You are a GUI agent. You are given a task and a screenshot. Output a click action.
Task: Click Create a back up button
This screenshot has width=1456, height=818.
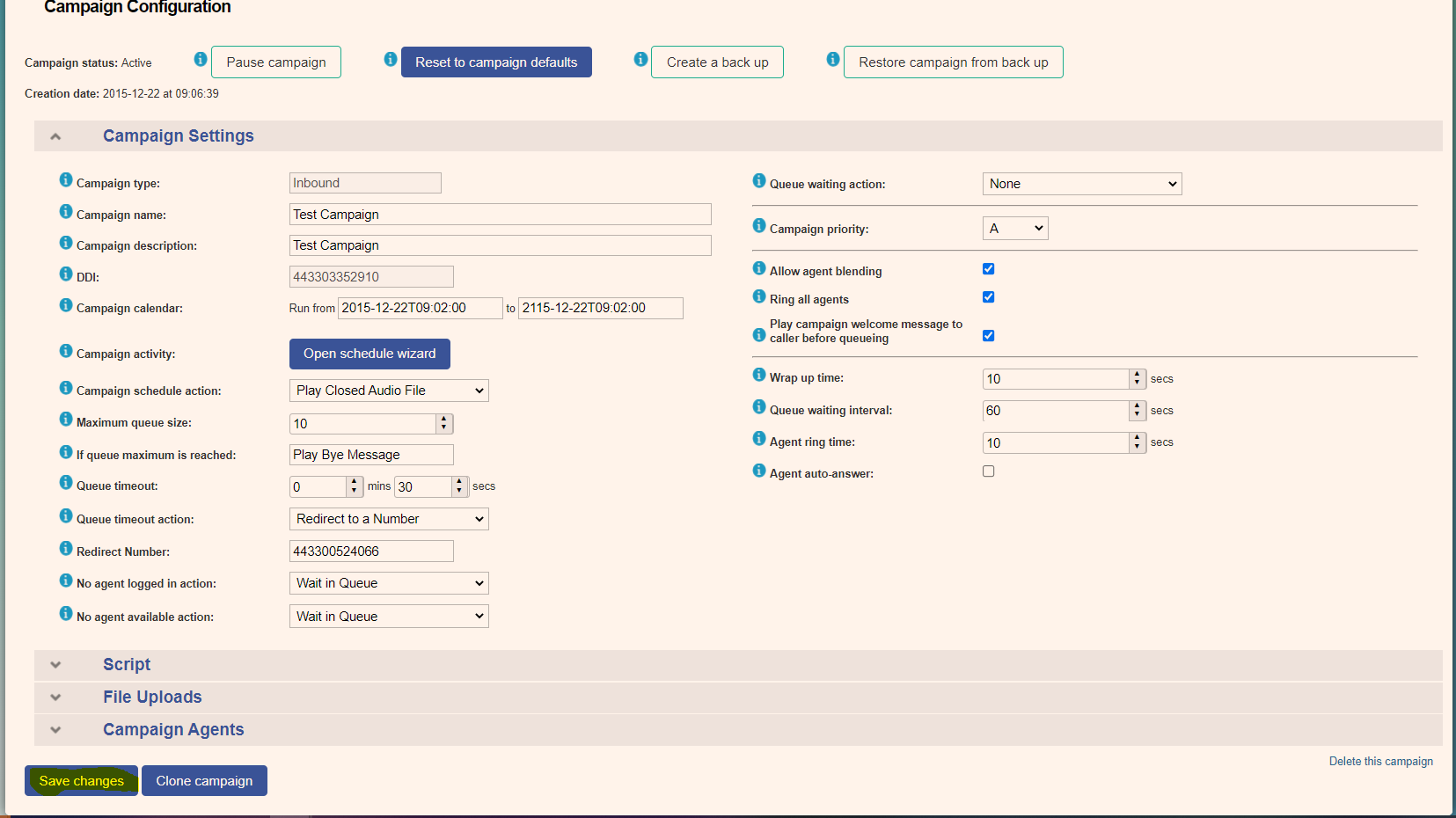(717, 62)
